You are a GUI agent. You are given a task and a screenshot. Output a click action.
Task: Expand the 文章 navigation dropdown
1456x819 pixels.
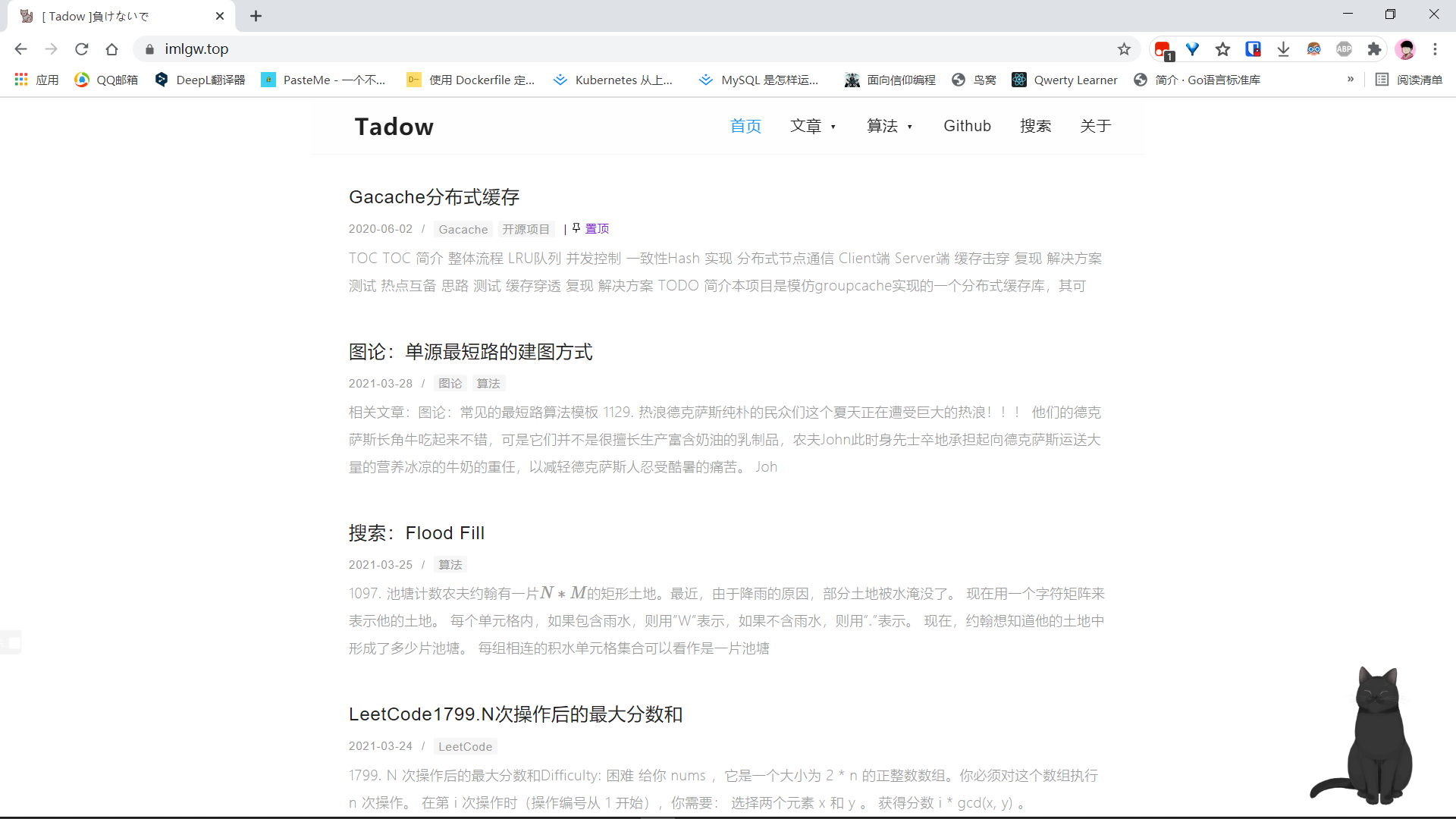(x=812, y=126)
